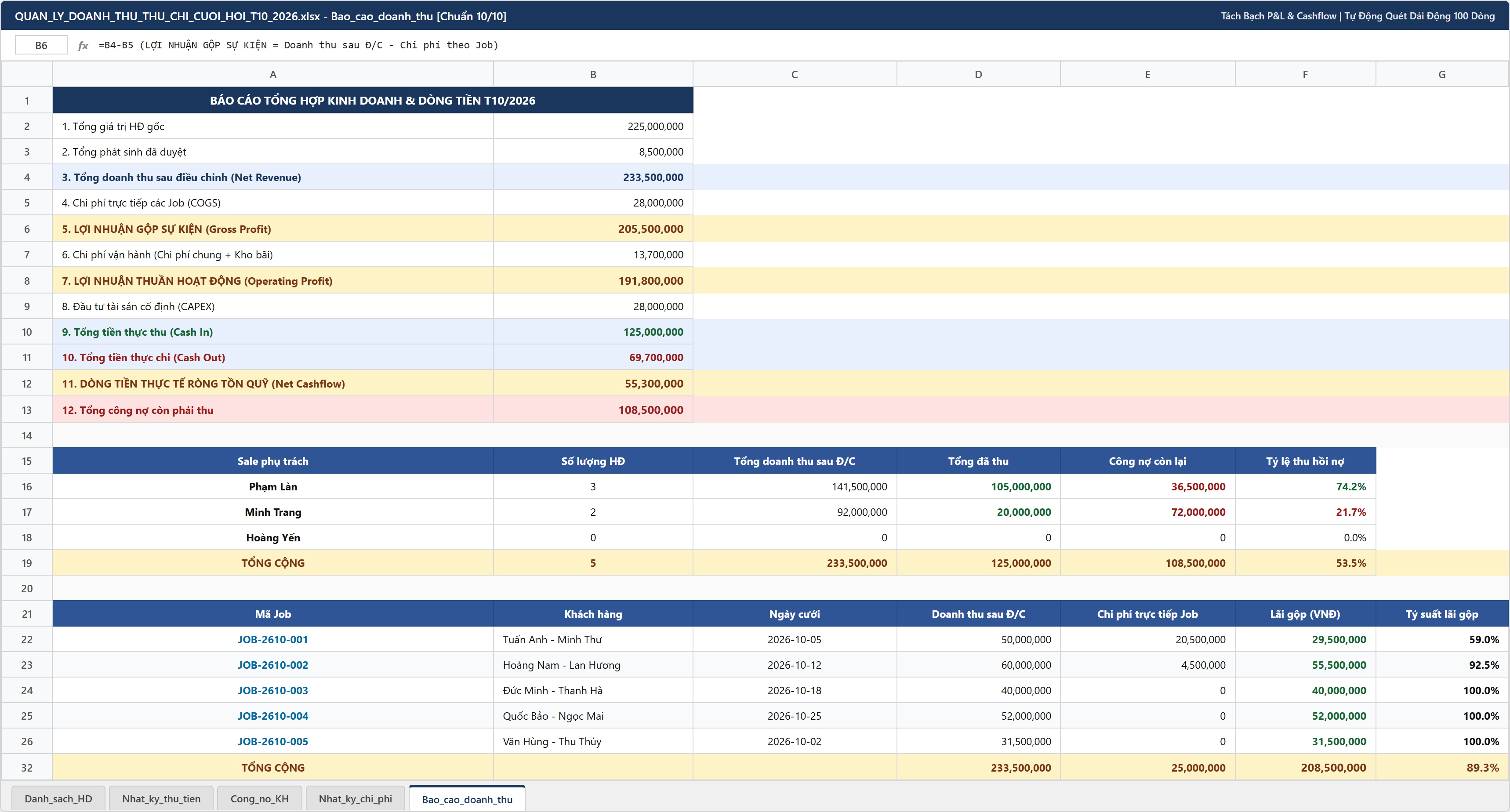Click the JOB-2610-001 link
The width and height of the screenshot is (1510, 812).
tap(272, 640)
